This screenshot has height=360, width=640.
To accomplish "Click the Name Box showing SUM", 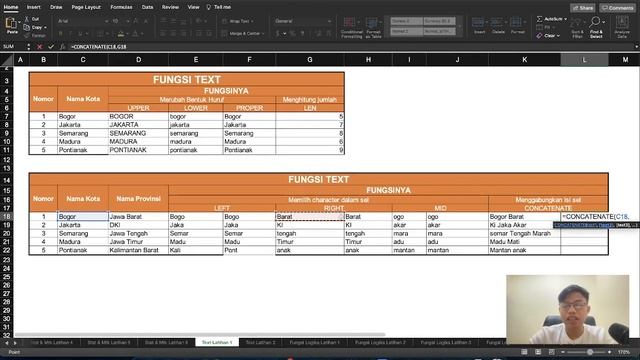I will (x=13, y=47).
